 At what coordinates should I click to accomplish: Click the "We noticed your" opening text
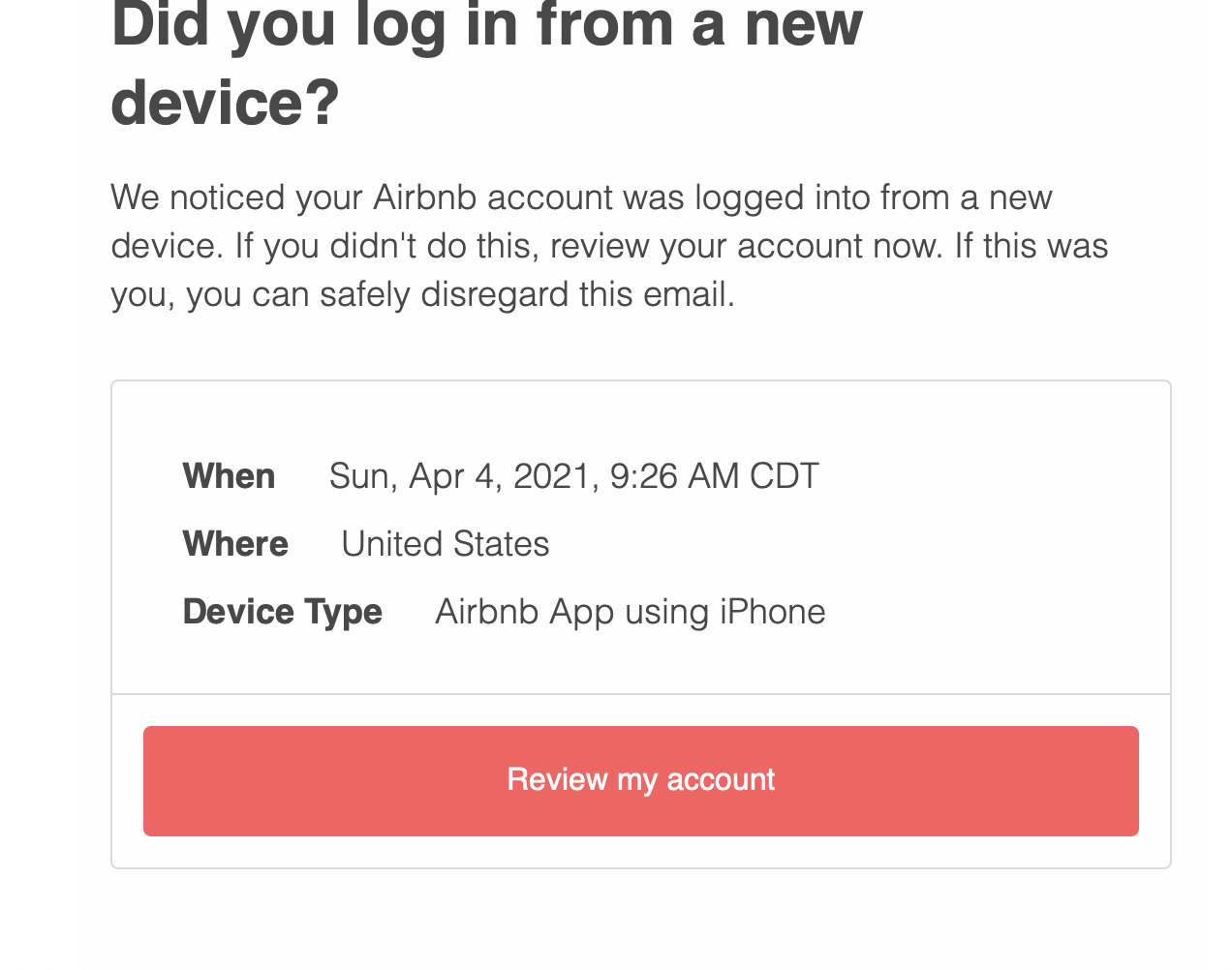[237, 197]
